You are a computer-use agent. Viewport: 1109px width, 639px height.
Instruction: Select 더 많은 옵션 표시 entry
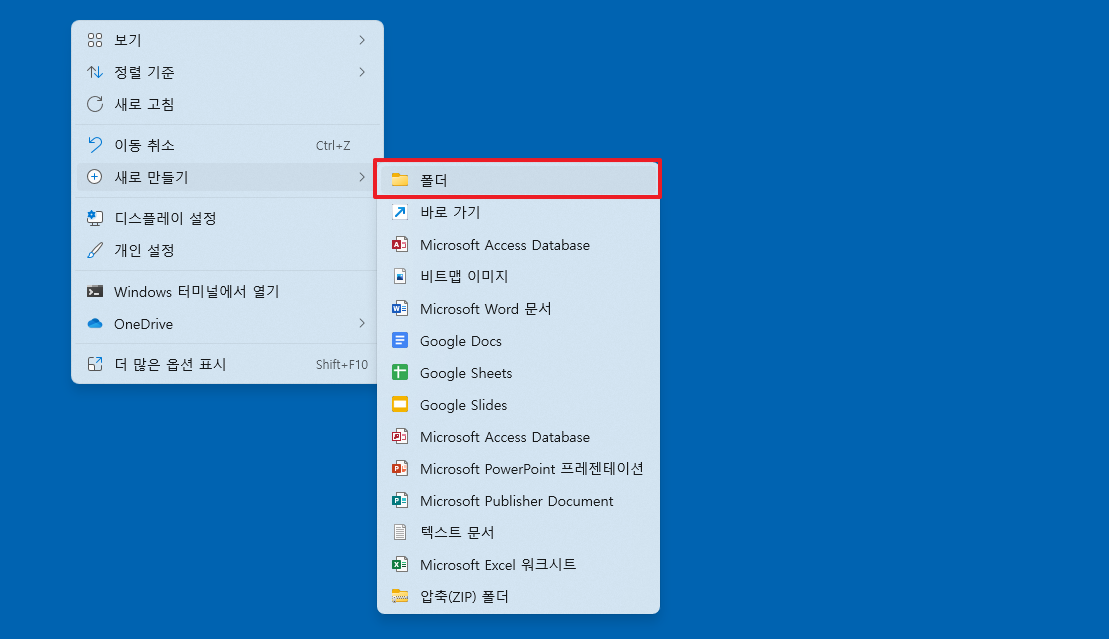227,364
